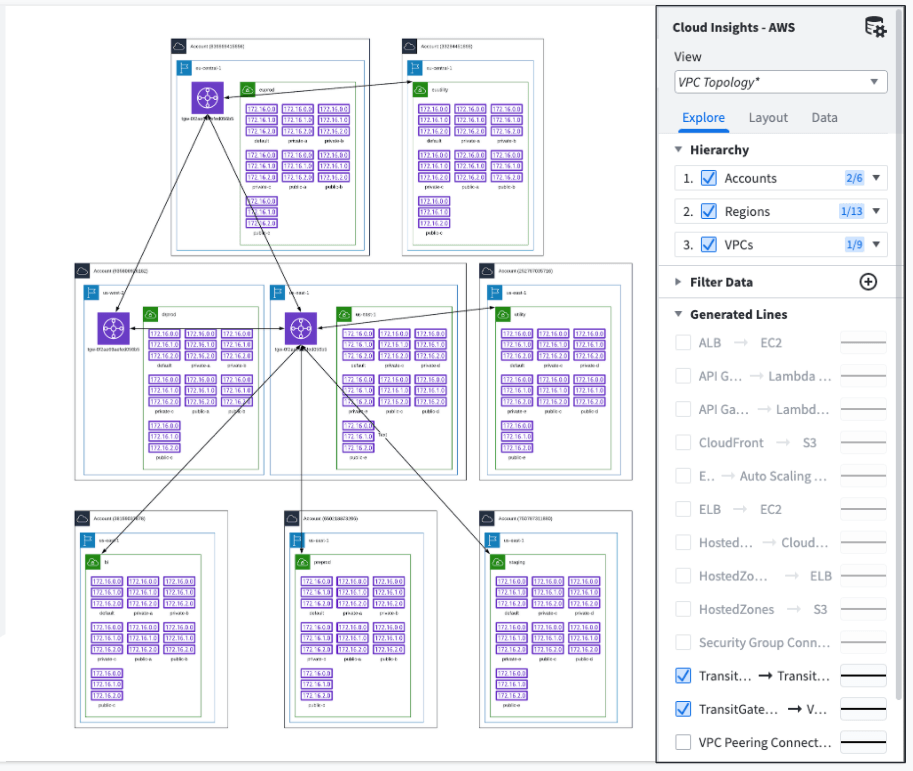Click the Accounts 2/6 count badge

854,178
